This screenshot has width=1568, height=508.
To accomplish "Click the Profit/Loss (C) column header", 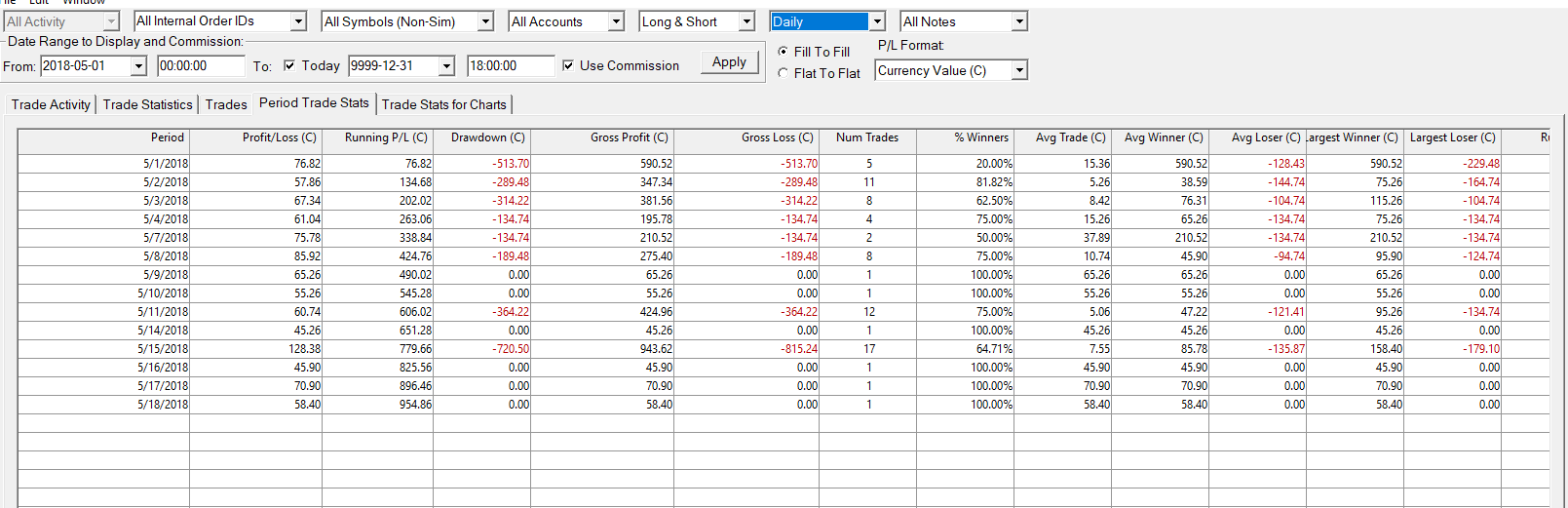I will (279, 137).
